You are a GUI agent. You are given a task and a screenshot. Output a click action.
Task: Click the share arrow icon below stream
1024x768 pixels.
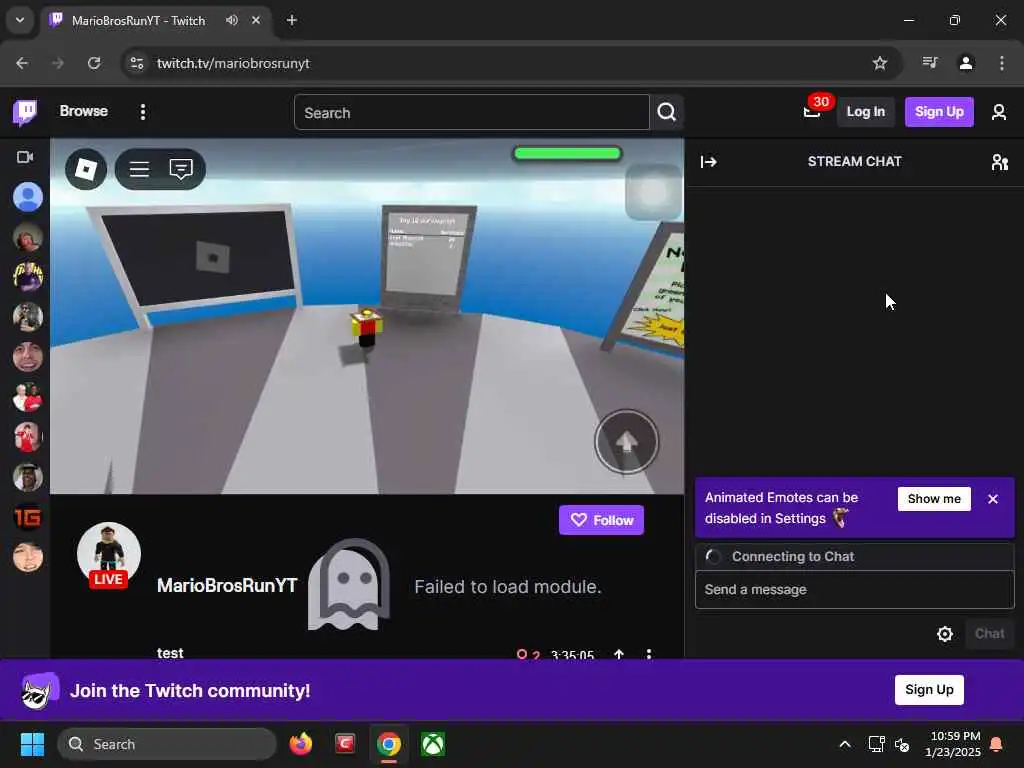[x=618, y=654]
